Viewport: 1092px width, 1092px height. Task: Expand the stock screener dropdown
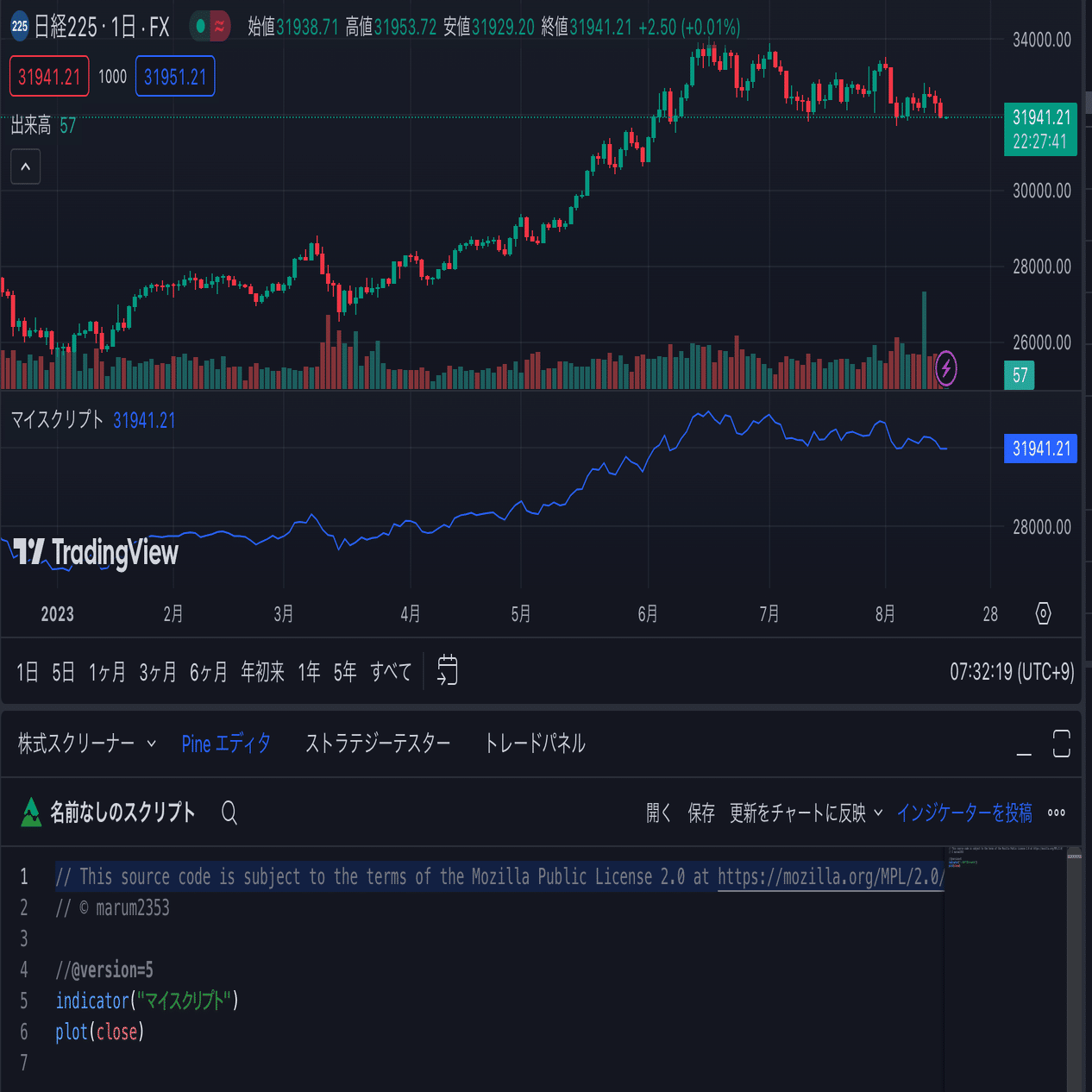(152, 744)
